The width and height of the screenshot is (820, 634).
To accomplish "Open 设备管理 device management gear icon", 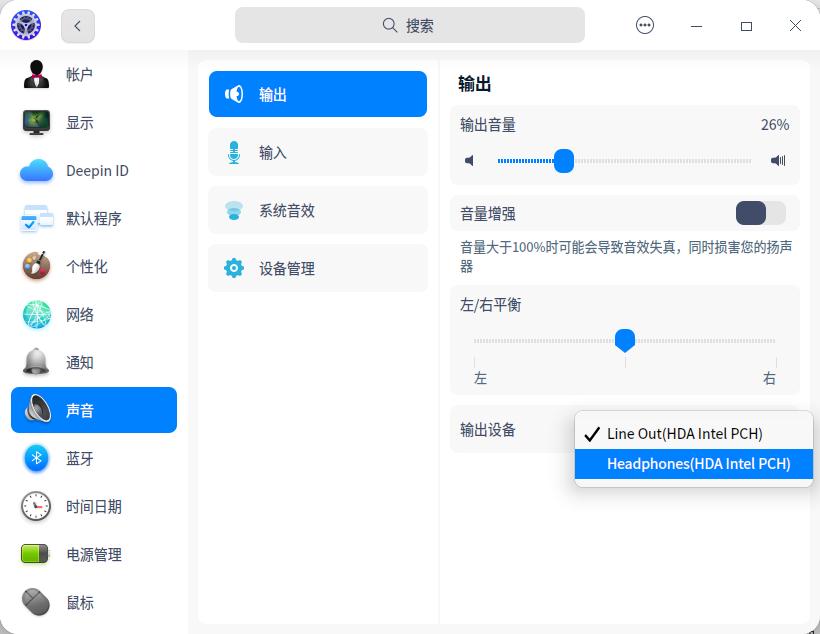I will coord(232,268).
